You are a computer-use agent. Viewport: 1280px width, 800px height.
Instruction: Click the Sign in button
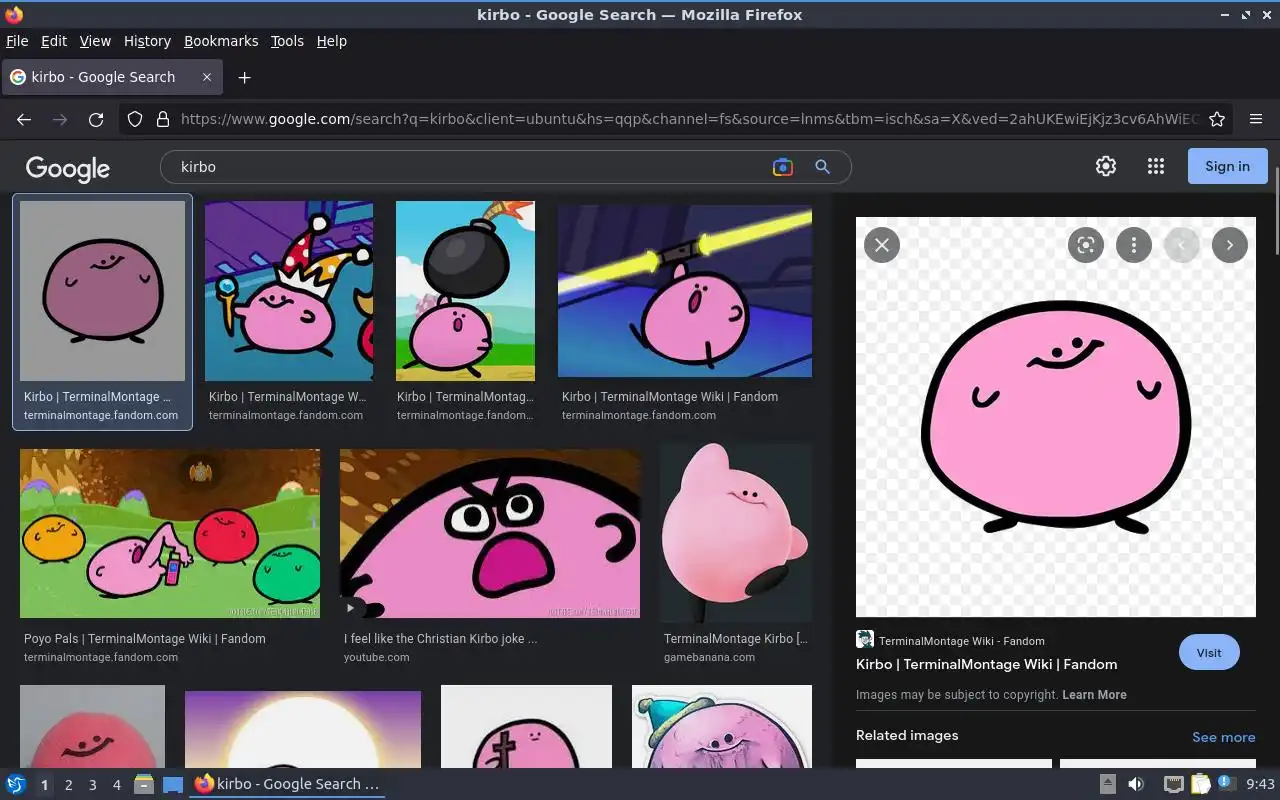tap(1227, 166)
